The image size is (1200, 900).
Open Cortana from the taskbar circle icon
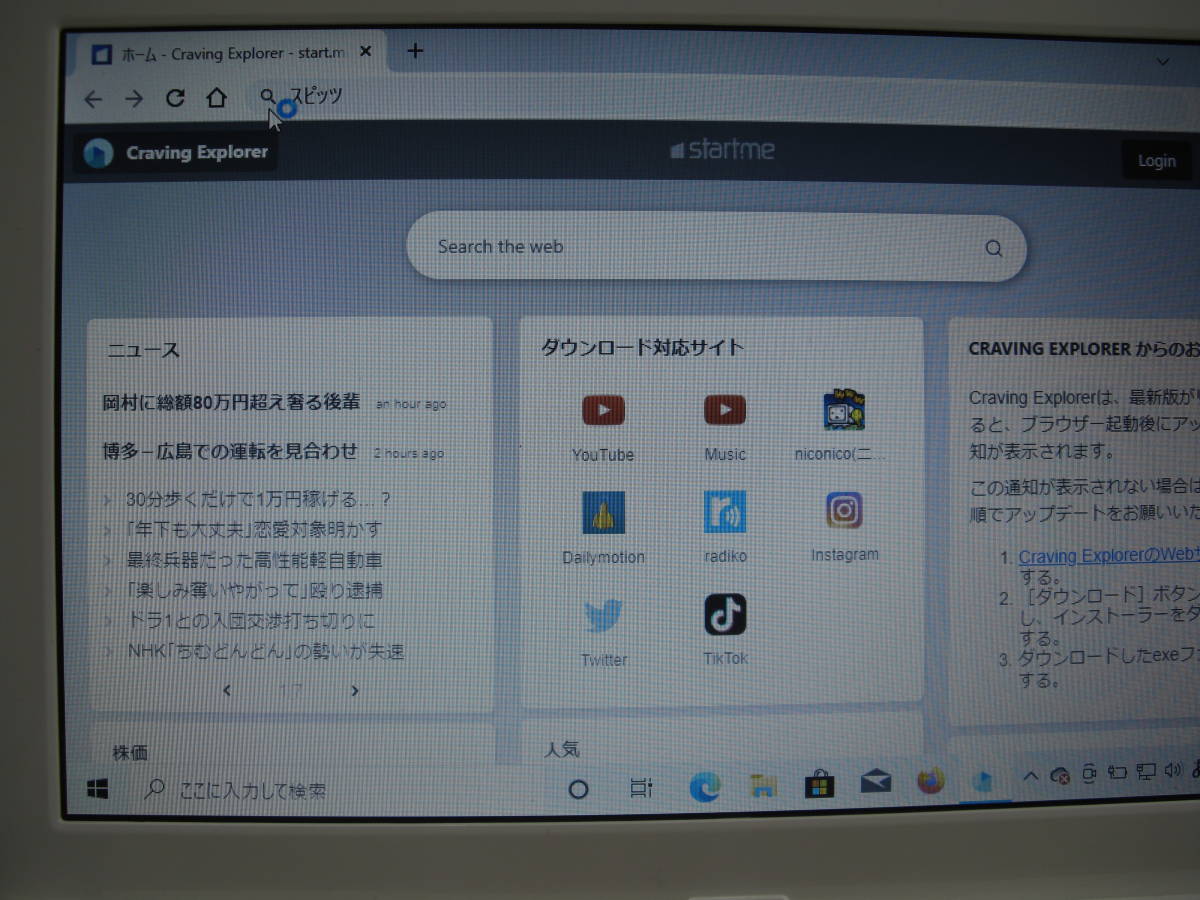point(578,789)
